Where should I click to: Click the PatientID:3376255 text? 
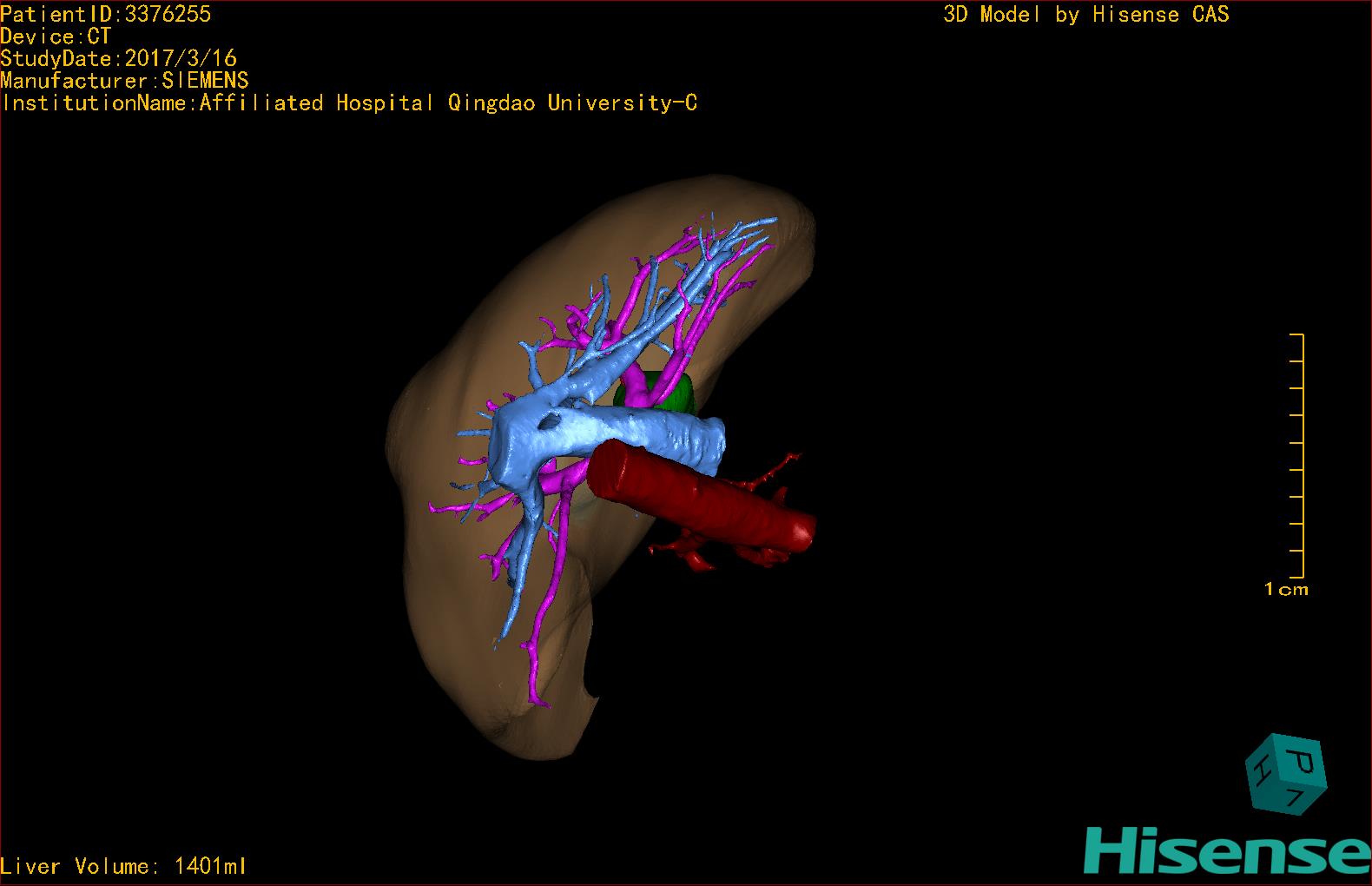pos(106,14)
